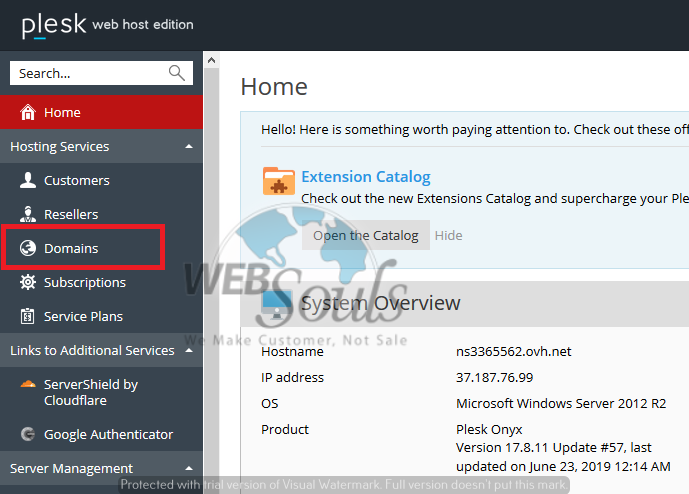Click the System Overview heading

tap(381, 303)
